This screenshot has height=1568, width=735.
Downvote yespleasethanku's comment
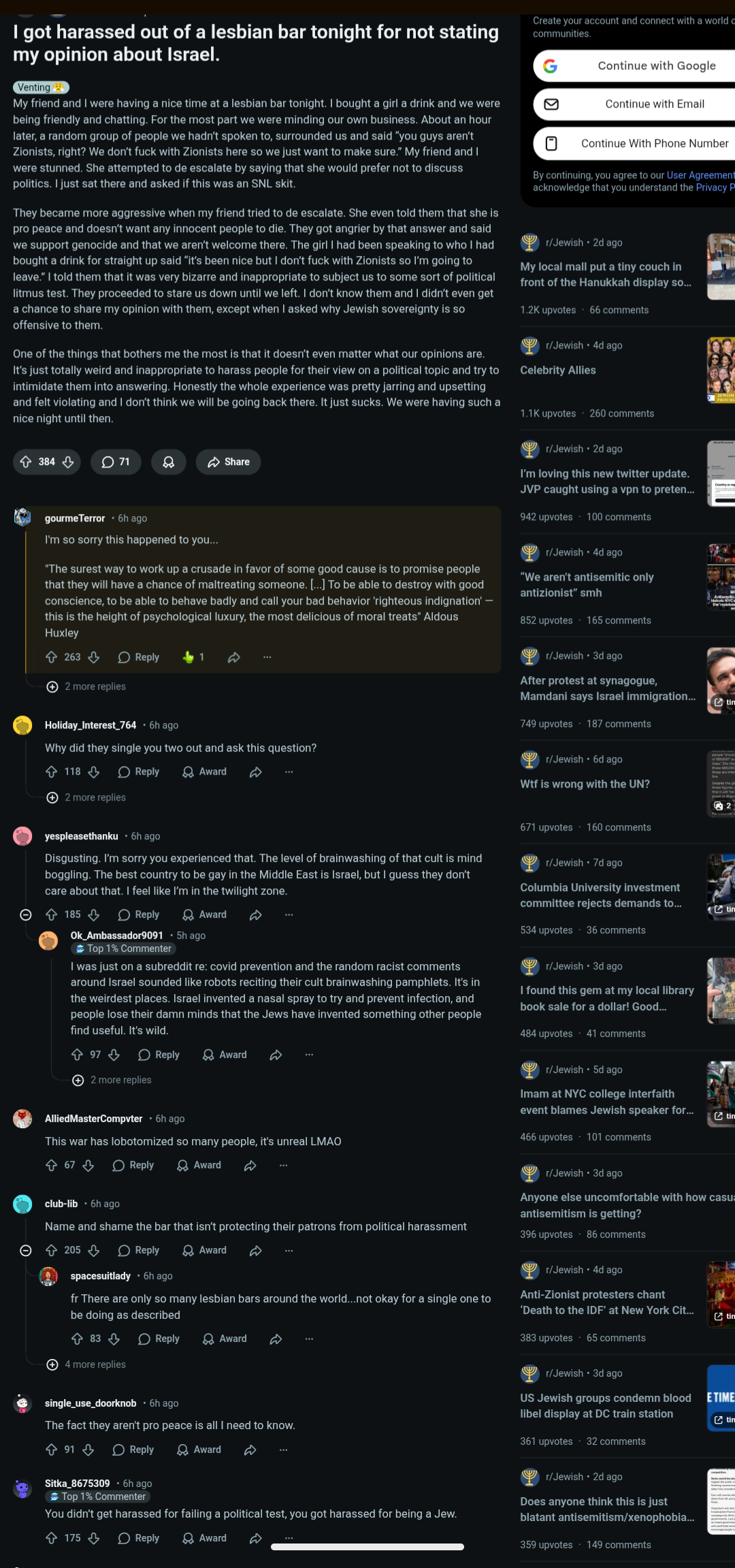coord(94,914)
